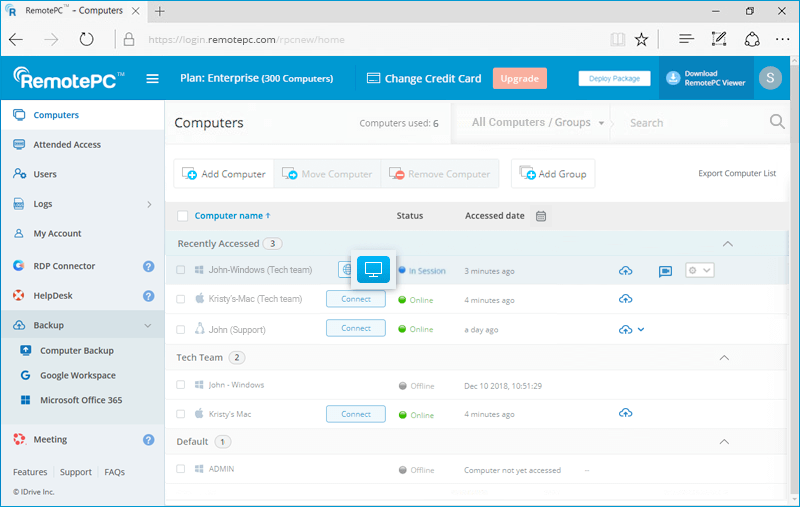The width and height of the screenshot is (800, 507).
Task: Click the Export Computer List link
Action: 736,174
